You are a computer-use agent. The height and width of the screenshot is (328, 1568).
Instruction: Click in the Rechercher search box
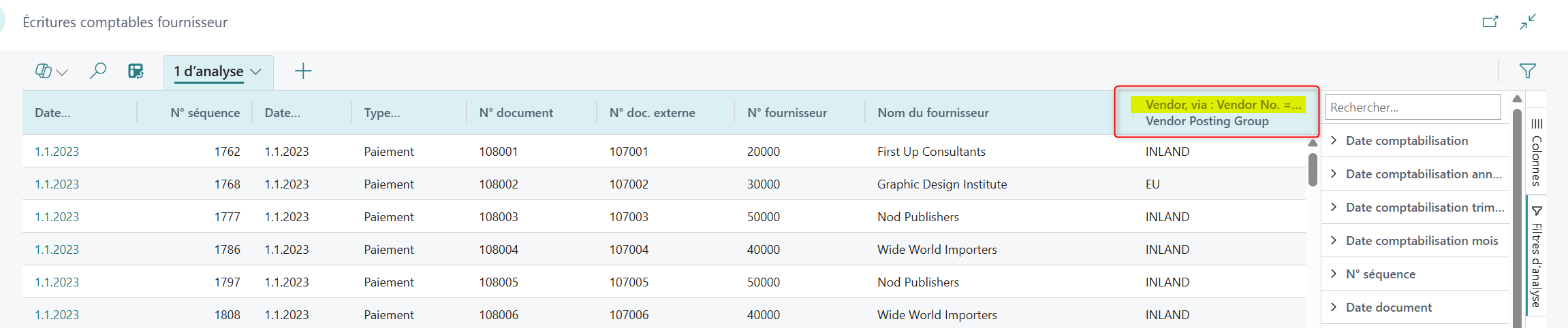1413,108
